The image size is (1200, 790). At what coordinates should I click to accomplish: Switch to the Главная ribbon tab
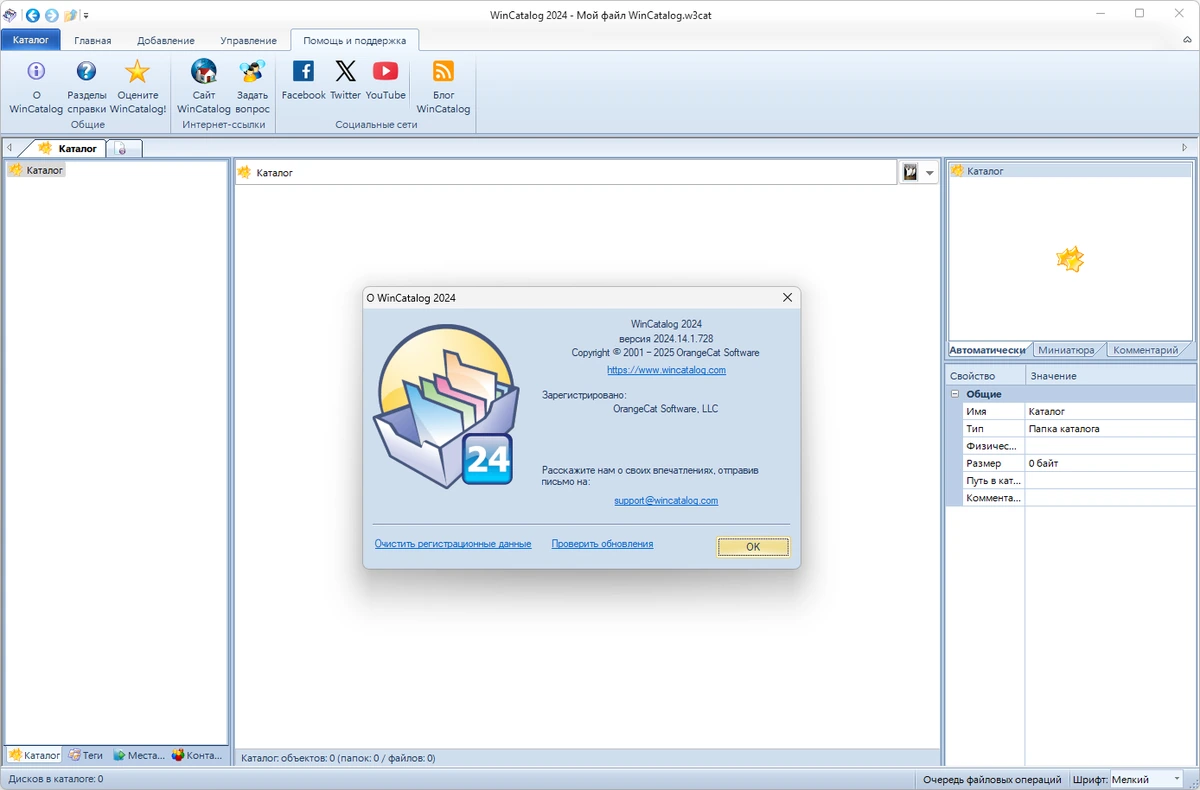[x=93, y=41]
